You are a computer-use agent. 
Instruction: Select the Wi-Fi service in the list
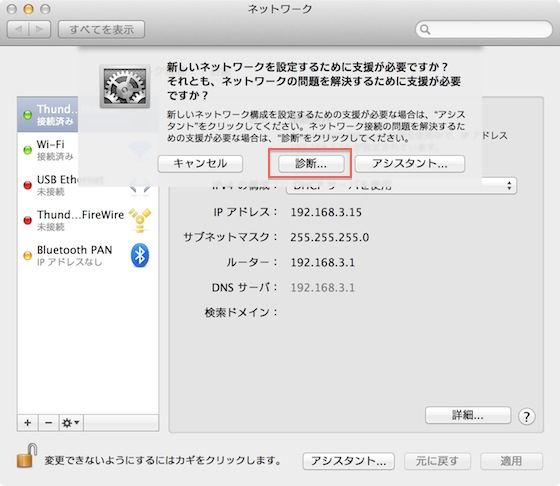pyautogui.click(x=88, y=150)
